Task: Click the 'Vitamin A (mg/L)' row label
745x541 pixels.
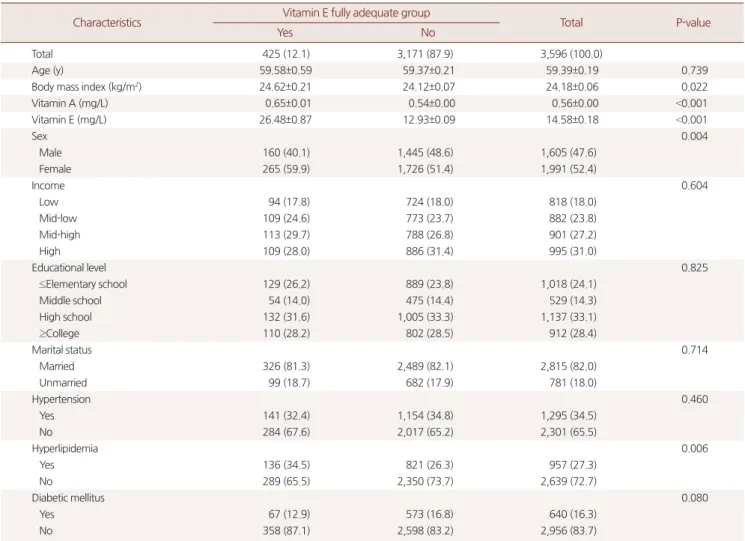Action: [x=70, y=103]
